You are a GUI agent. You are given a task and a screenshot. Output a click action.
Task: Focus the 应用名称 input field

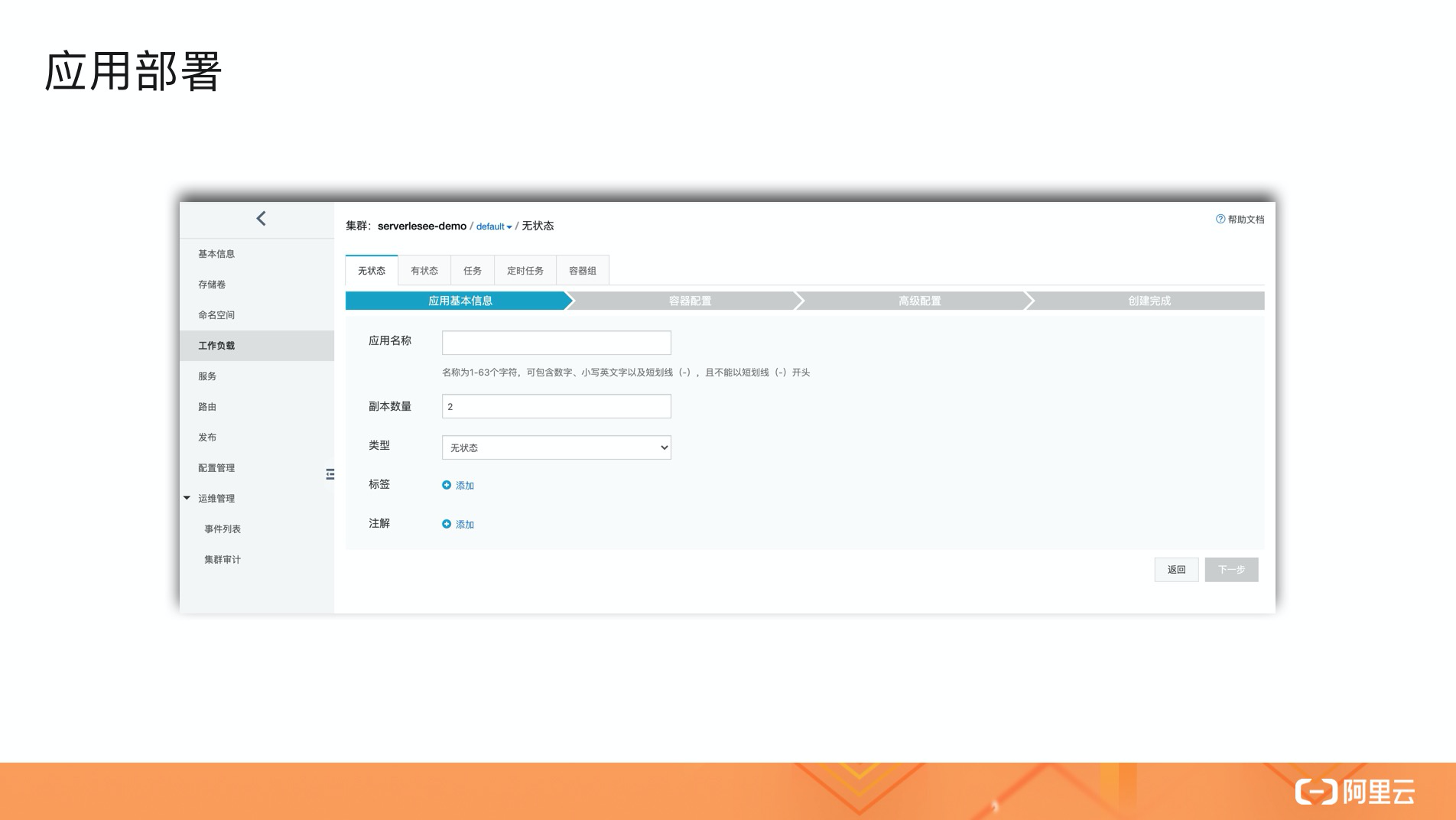556,343
